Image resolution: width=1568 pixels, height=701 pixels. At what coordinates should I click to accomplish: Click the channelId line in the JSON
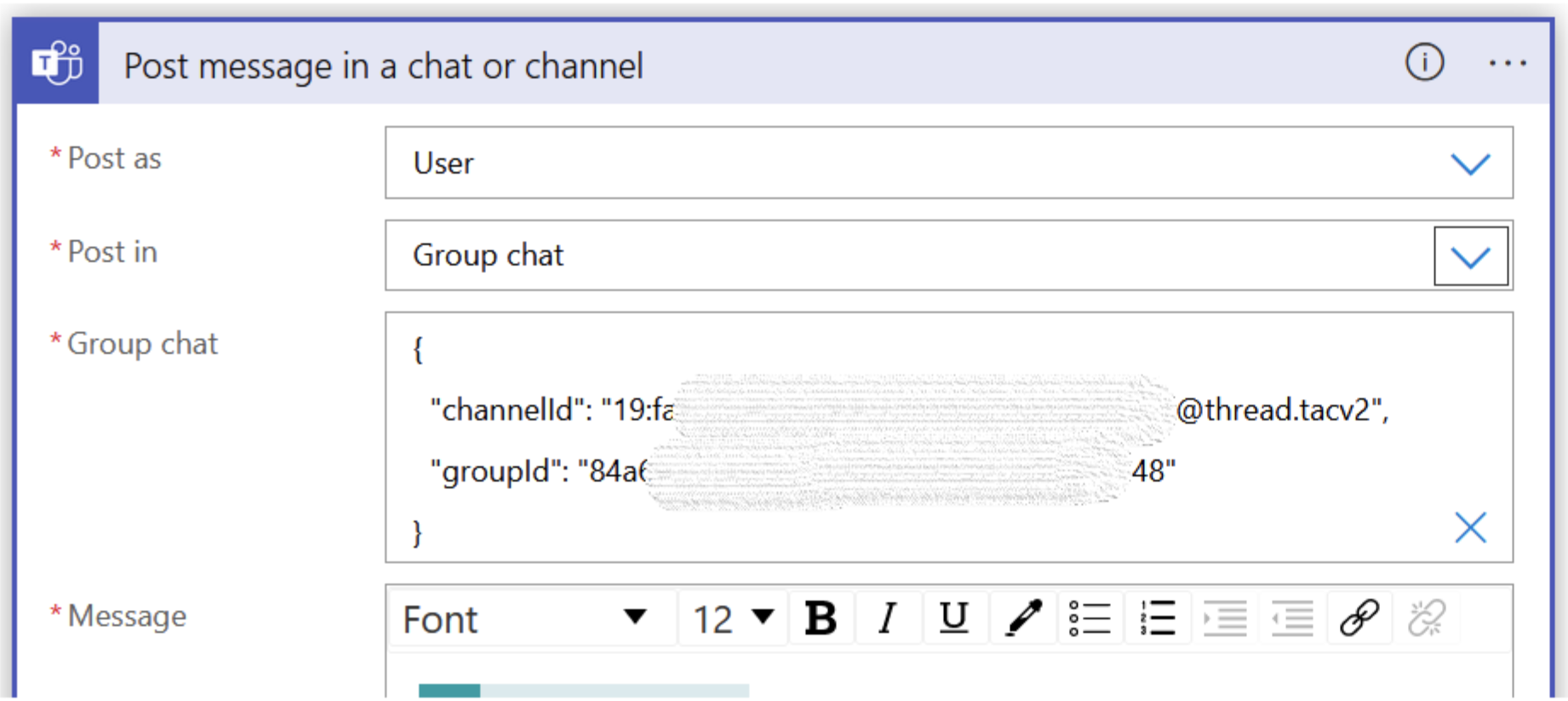click(909, 410)
